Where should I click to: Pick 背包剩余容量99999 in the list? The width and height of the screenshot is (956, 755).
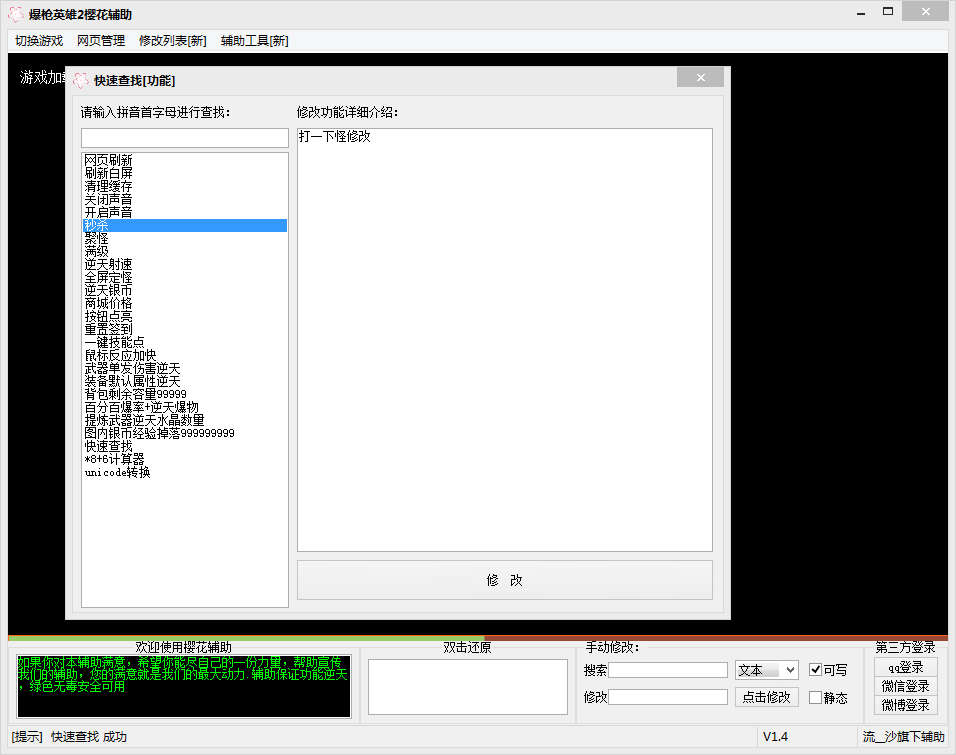pyautogui.click(x=135, y=394)
